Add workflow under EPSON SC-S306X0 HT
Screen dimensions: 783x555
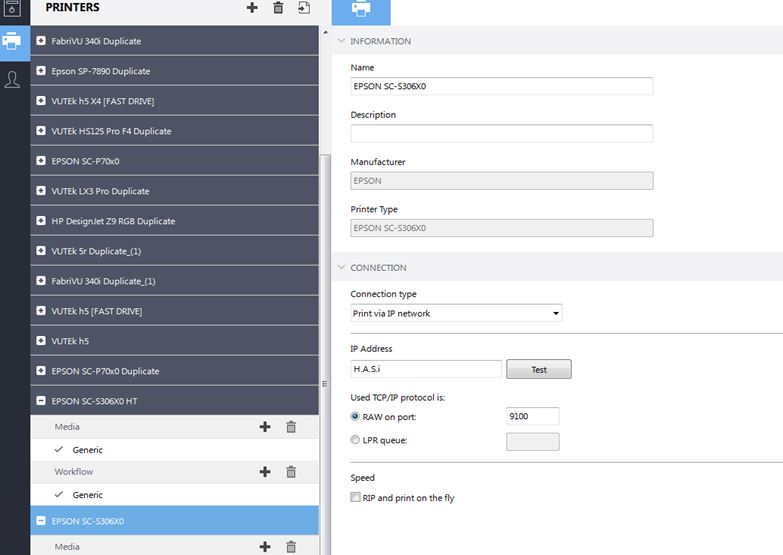[x=265, y=472]
